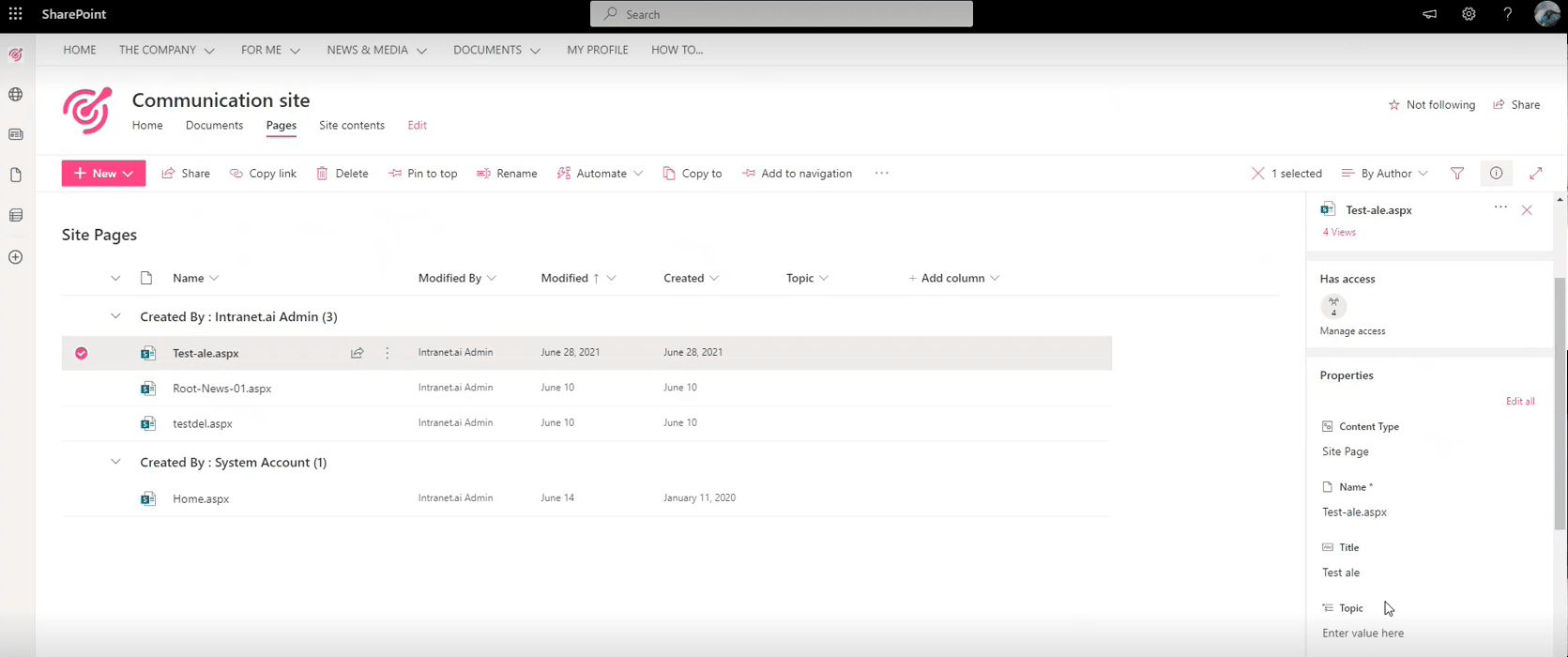Click the Topic enter value field
The width and height of the screenshot is (1568, 657).
1363,634
